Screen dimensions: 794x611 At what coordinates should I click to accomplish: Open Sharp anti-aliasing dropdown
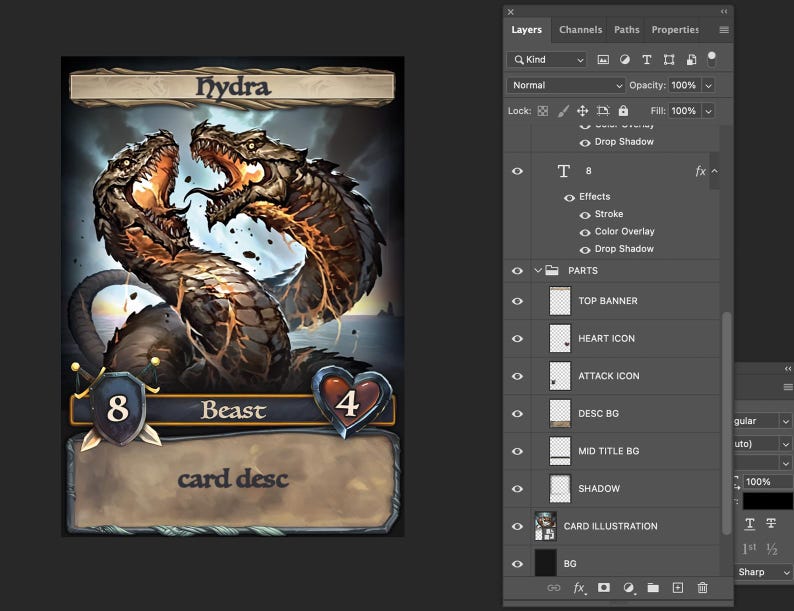point(764,572)
